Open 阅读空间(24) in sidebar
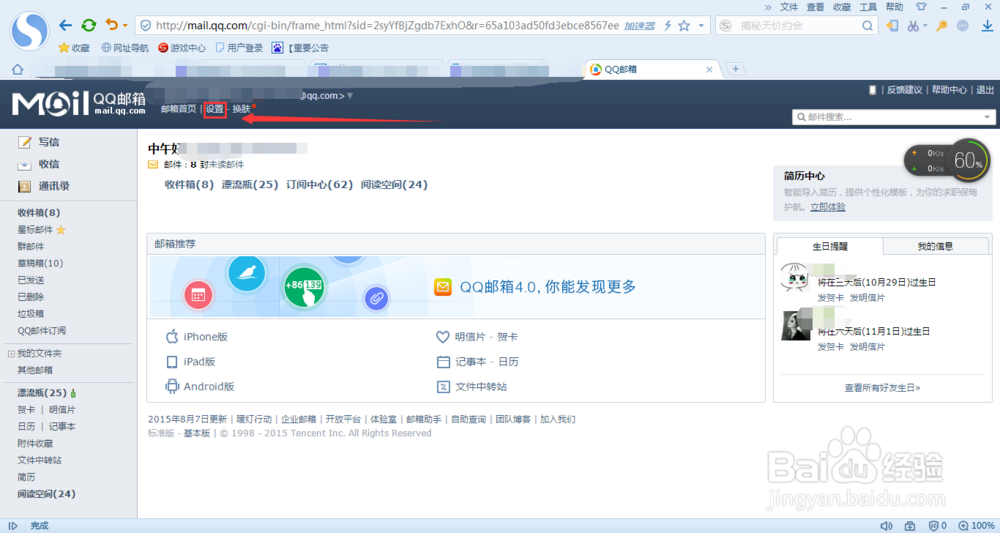This screenshot has height=533, width=1000. (47, 493)
